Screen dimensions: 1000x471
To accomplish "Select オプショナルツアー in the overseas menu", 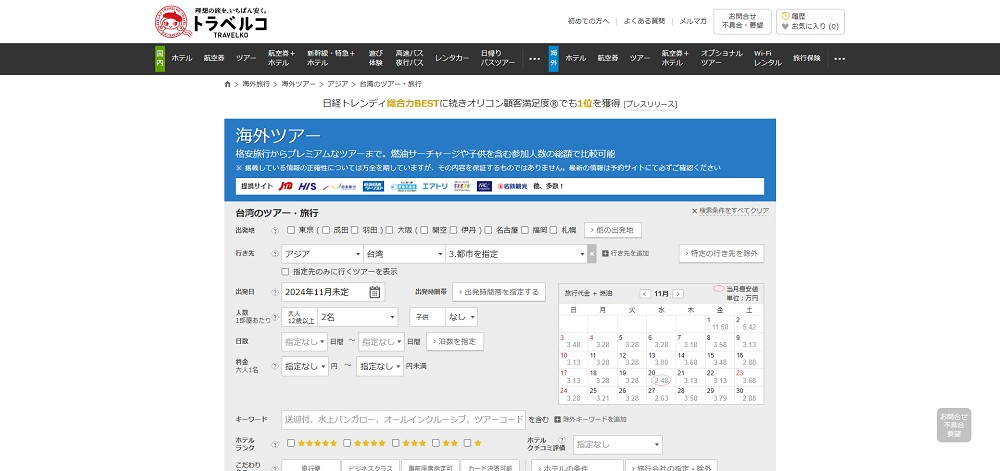I will (720, 58).
